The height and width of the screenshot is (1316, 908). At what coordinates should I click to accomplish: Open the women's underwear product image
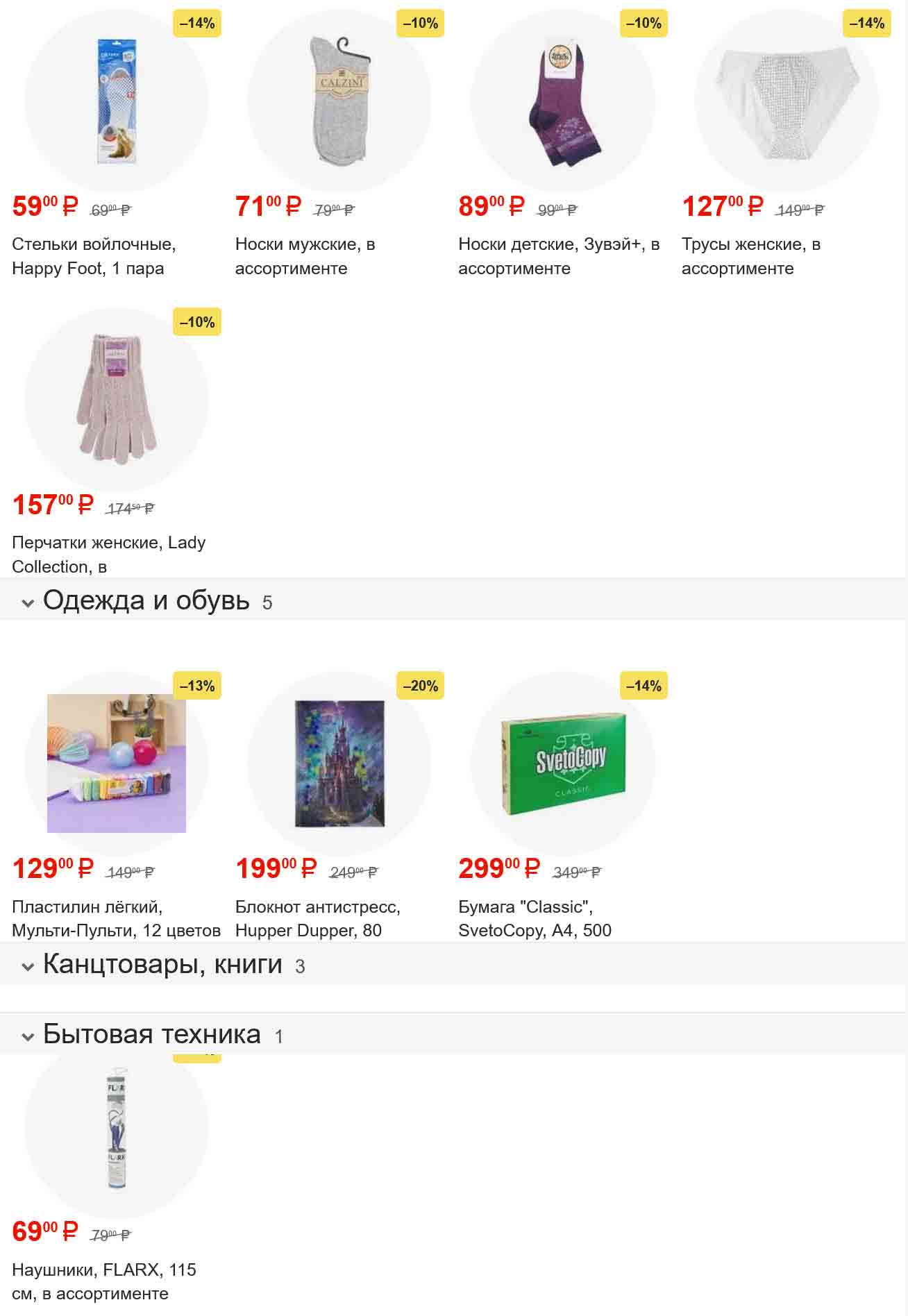pyautogui.click(x=787, y=101)
